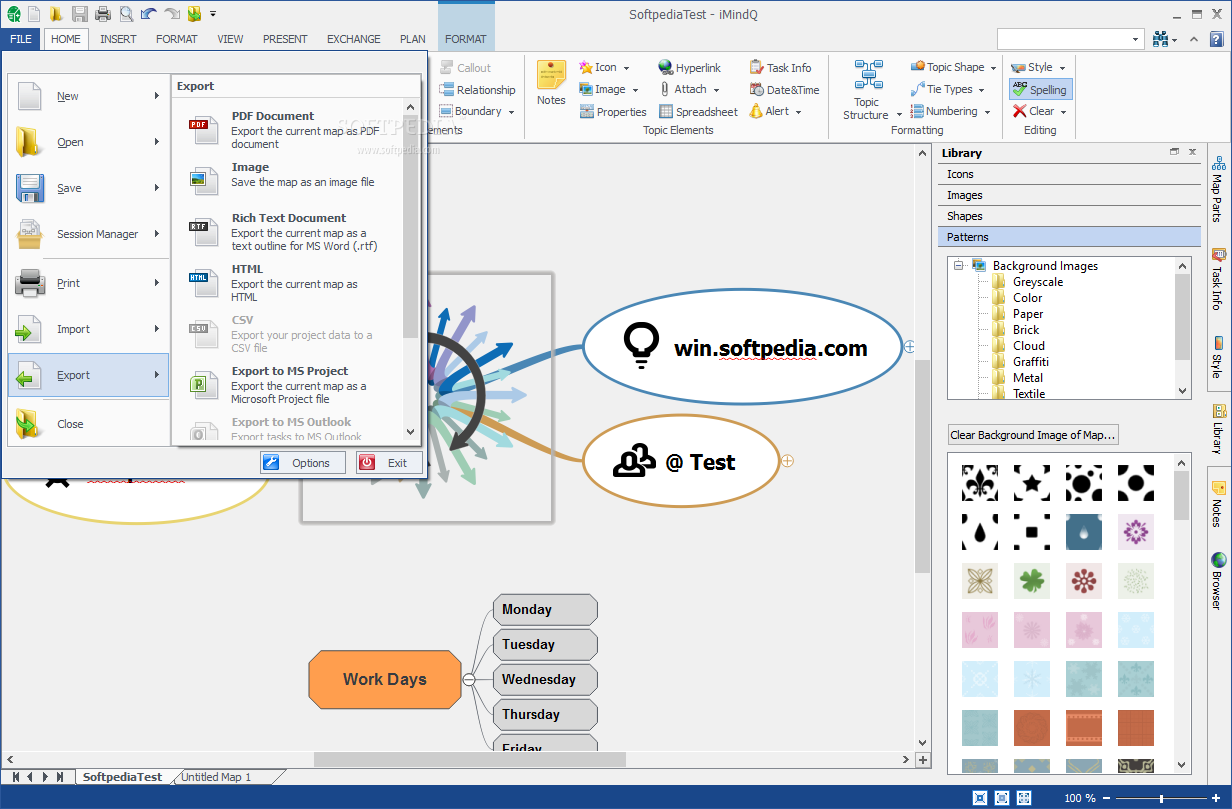Click the Options button in File menu
The height and width of the screenshot is (809, 1232).
pos(302,463)
